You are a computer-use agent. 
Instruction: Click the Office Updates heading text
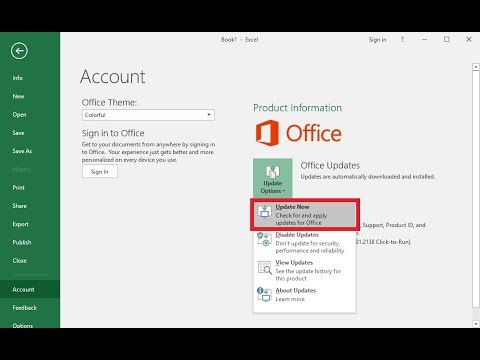pyautogui.click(x=330, y=166)
